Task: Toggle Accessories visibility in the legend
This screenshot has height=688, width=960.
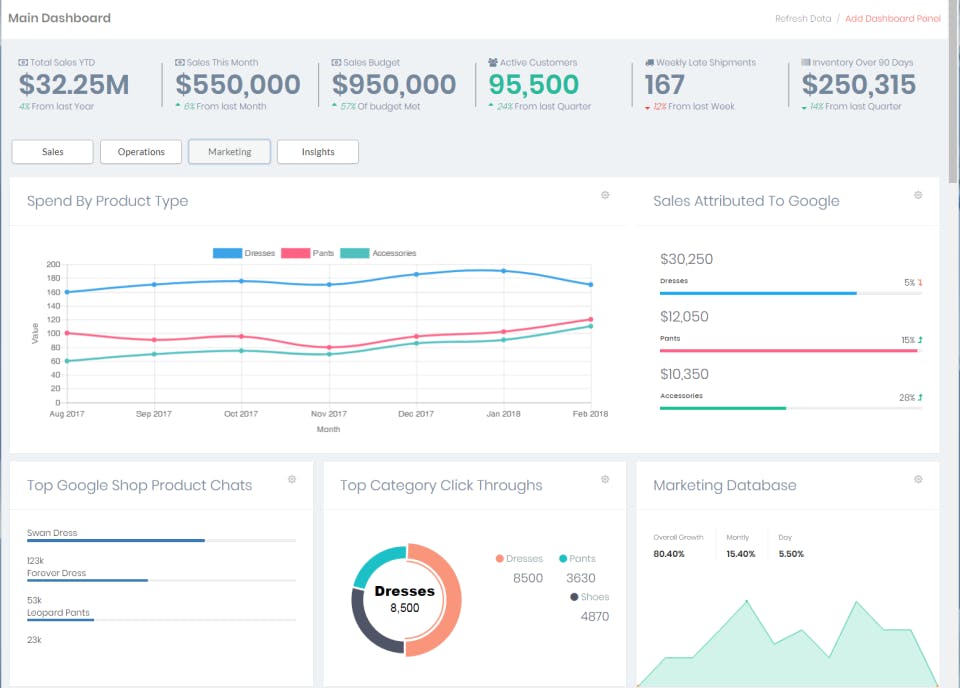Action: click(x=380, y=253)
